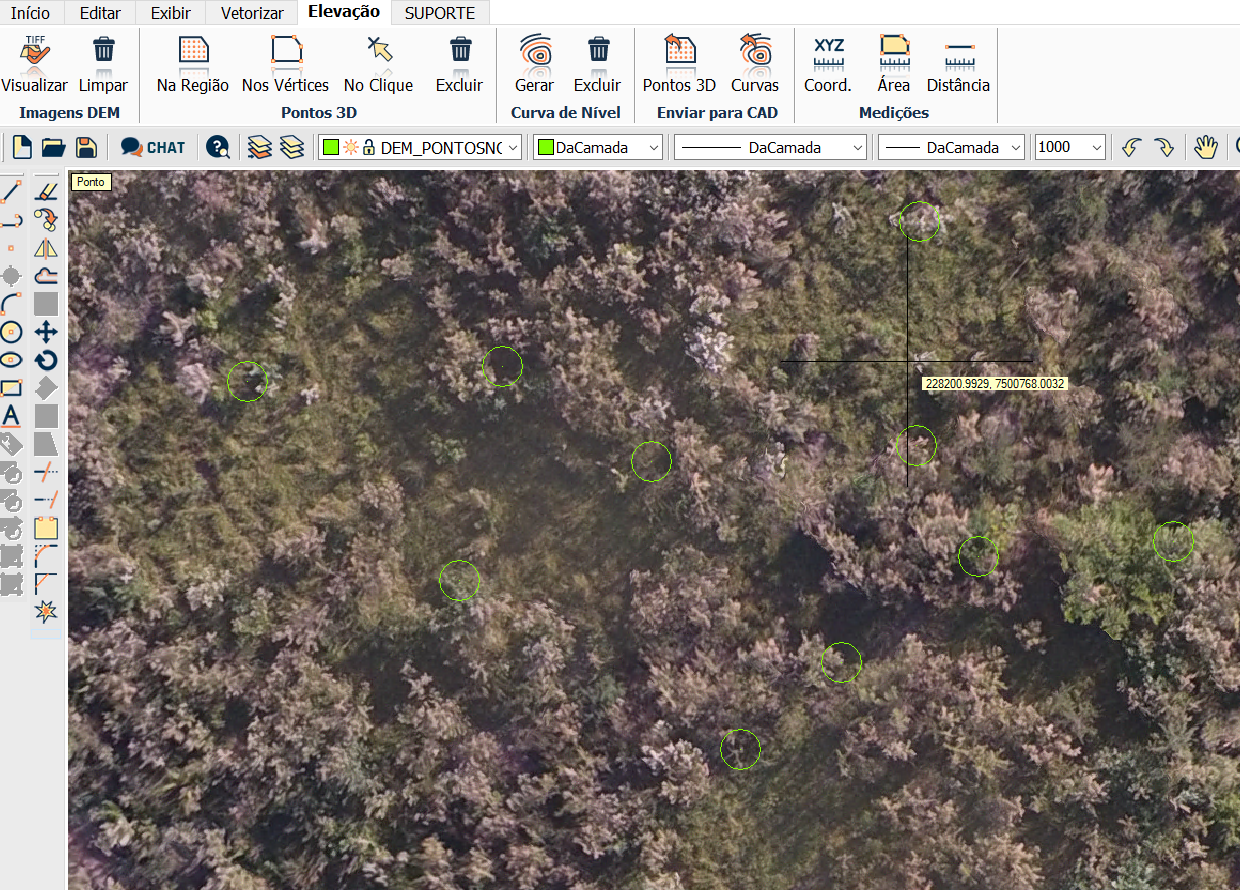This screenshot has width=1240, height=890.
Task: Select the Distância measurement tool
Action: click(957, 63)
